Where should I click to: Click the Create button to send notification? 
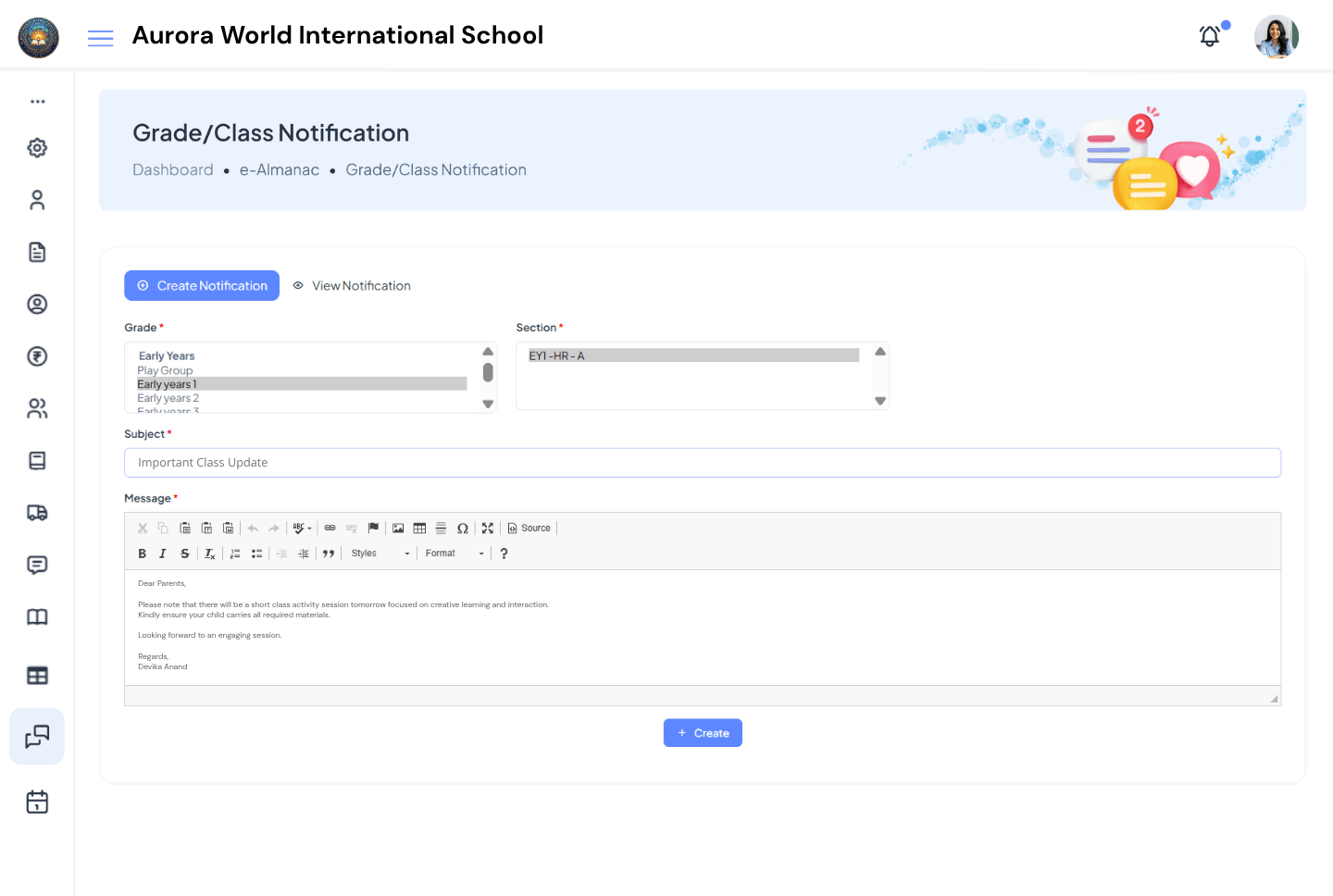[x=703, y=732]
